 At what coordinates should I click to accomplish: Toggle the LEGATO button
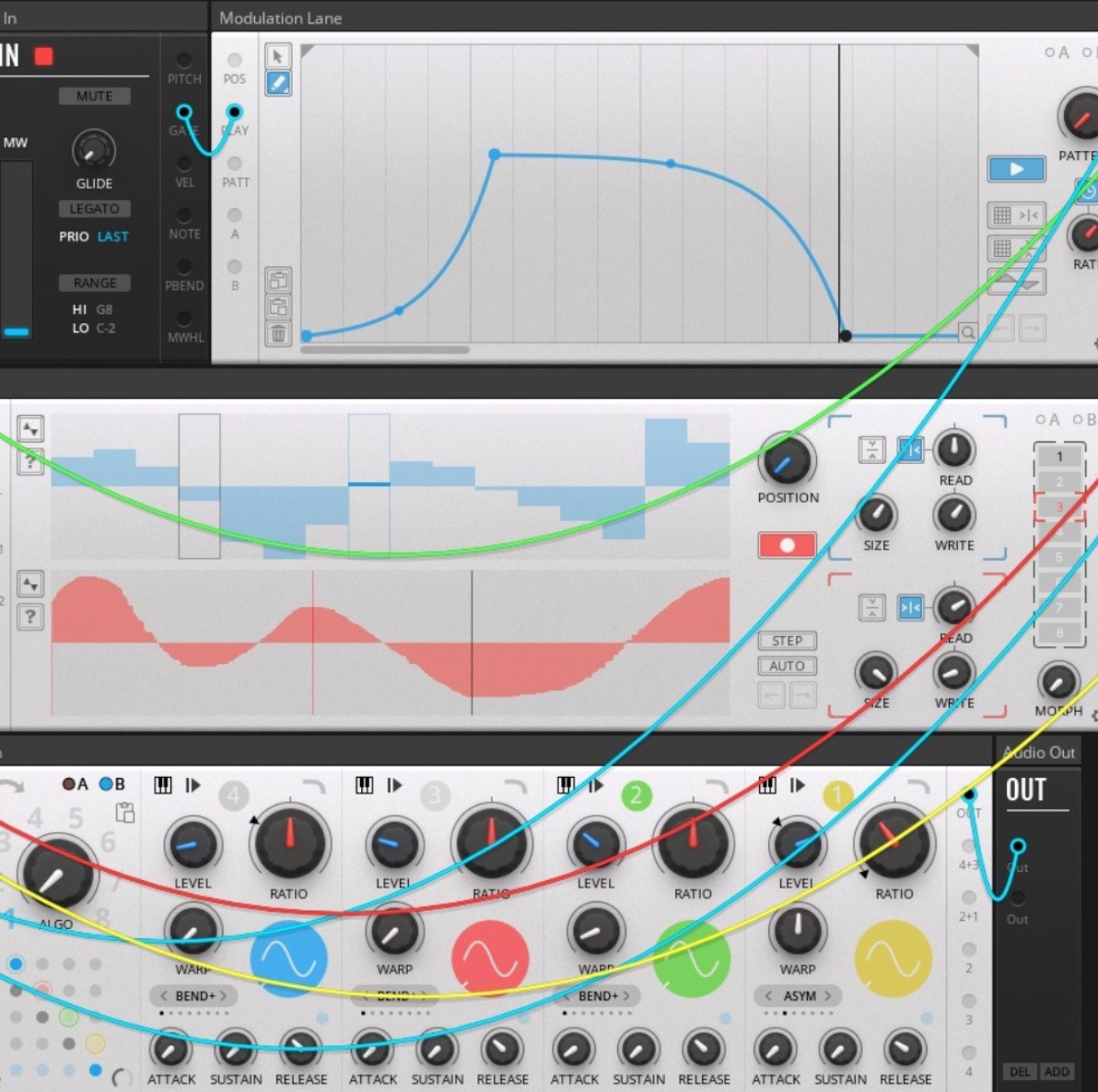pyautogui.click(x=94, y=209)
